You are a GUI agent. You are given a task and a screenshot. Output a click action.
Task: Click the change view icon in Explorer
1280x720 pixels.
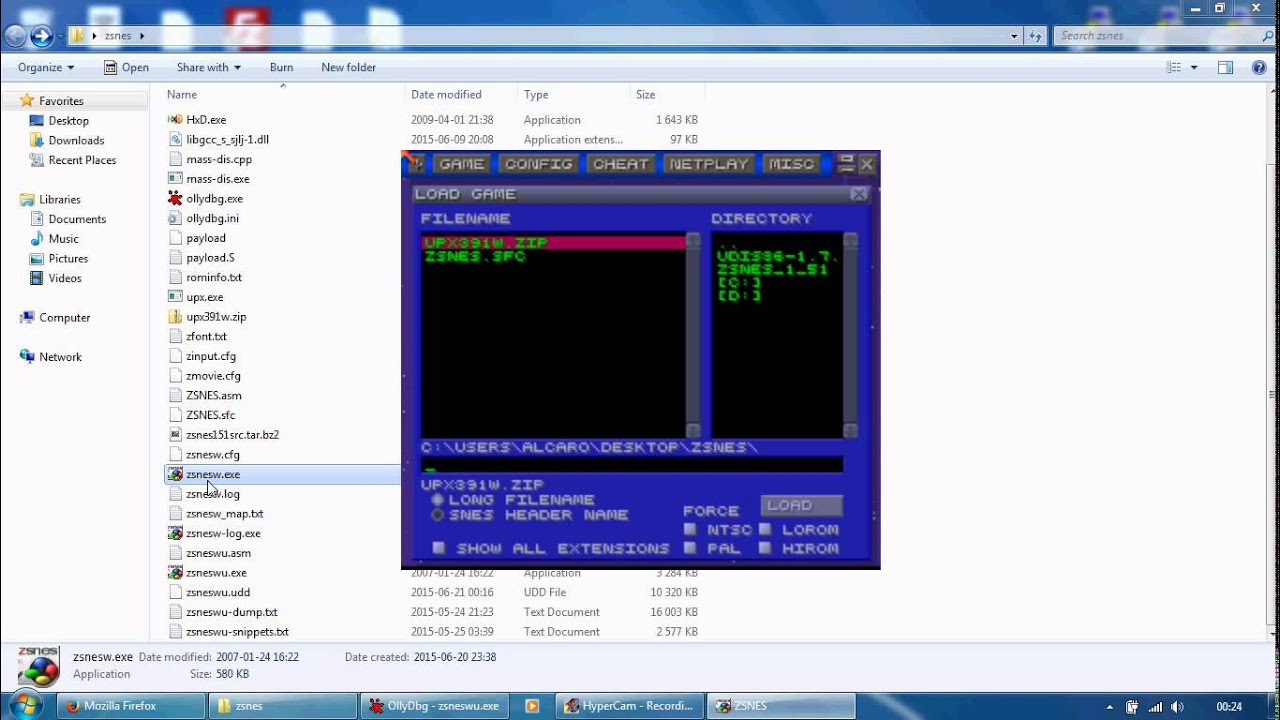[1173, 67]
